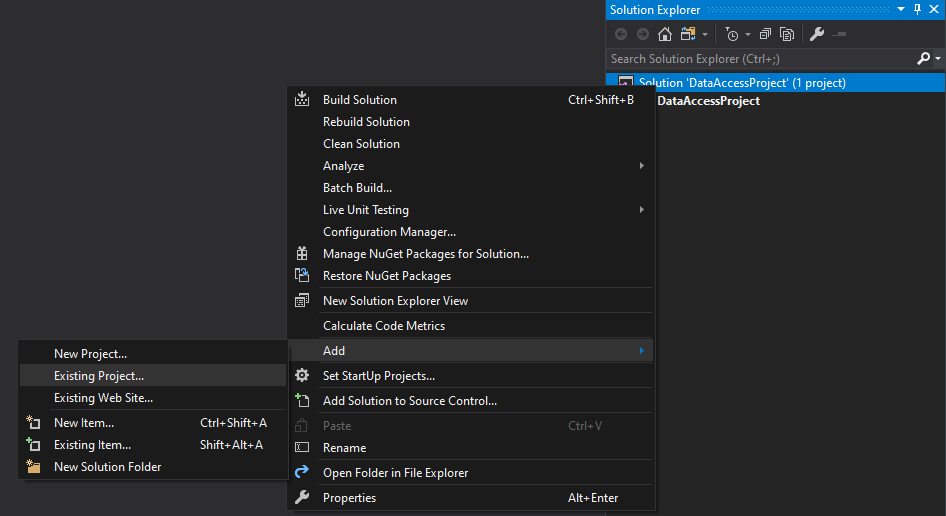The image size is (946, 516).
Task: Click the greyed Paste clipboard icon
Action: coord(301,425)
